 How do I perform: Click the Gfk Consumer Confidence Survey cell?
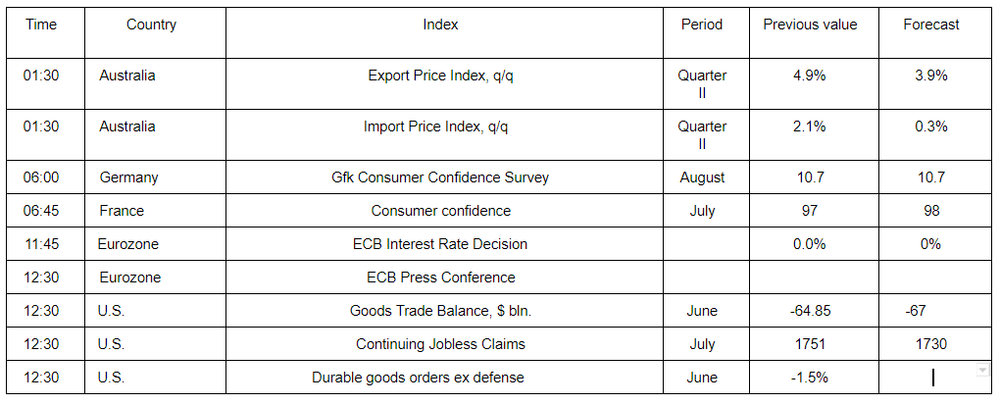pos(444,177)
